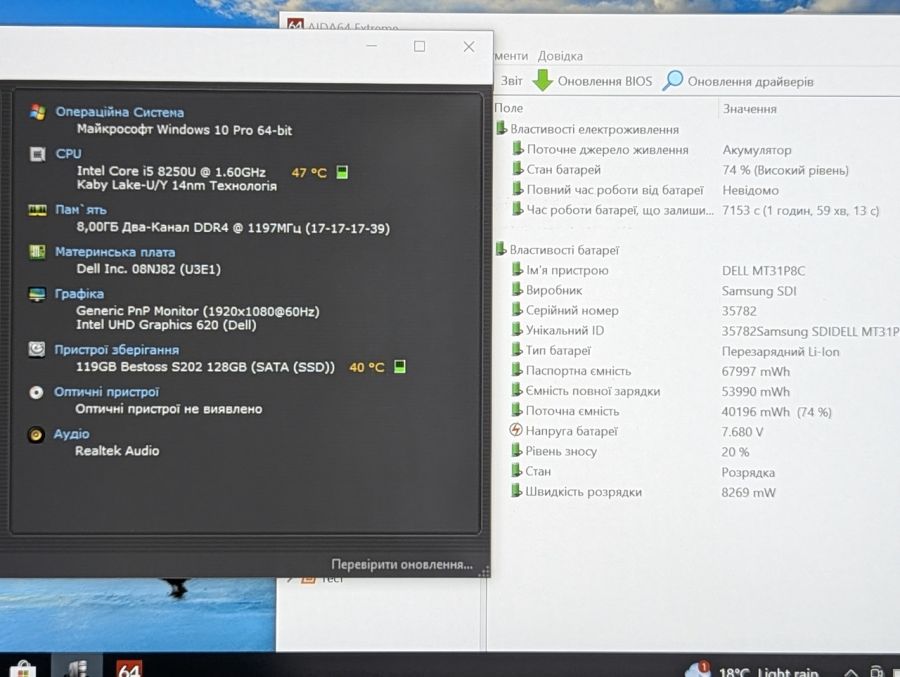900x677 pixels.
Task: Open Операційна Система section in Speccy
Action: pyautogui.click(x=119, y=112)
